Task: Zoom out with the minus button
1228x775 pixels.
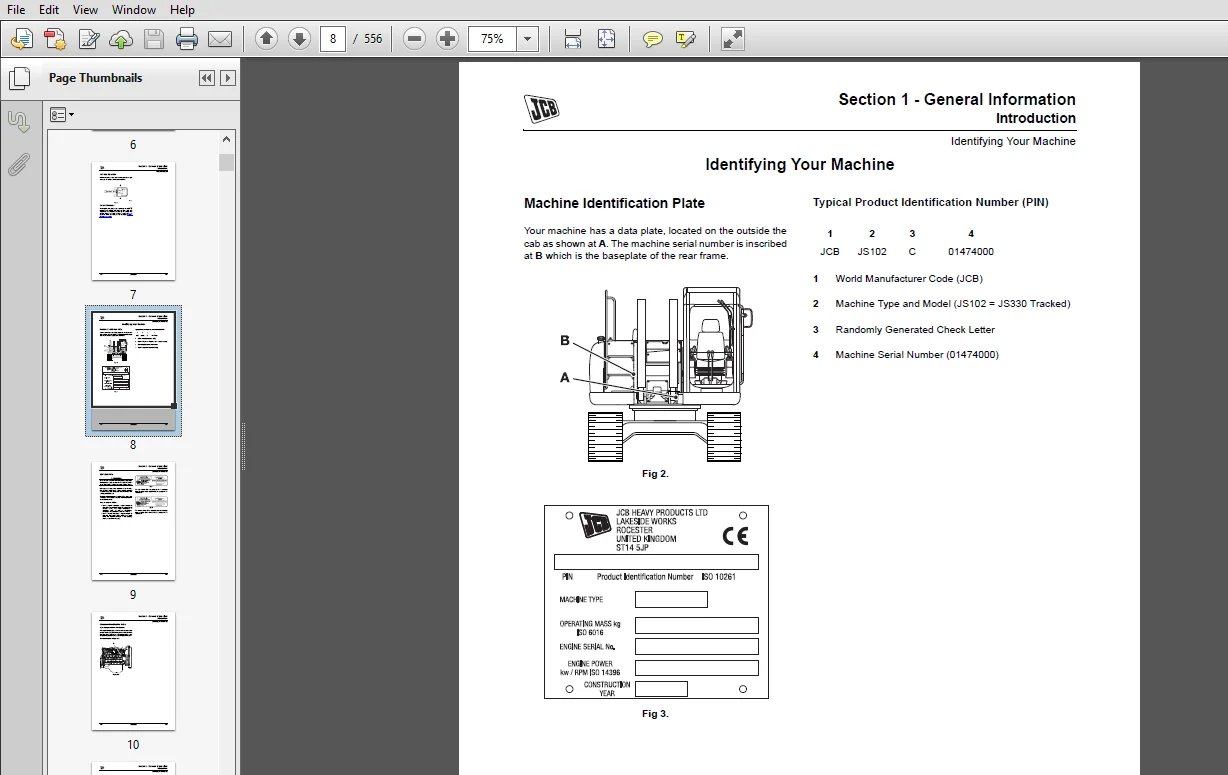Action: 415,39
